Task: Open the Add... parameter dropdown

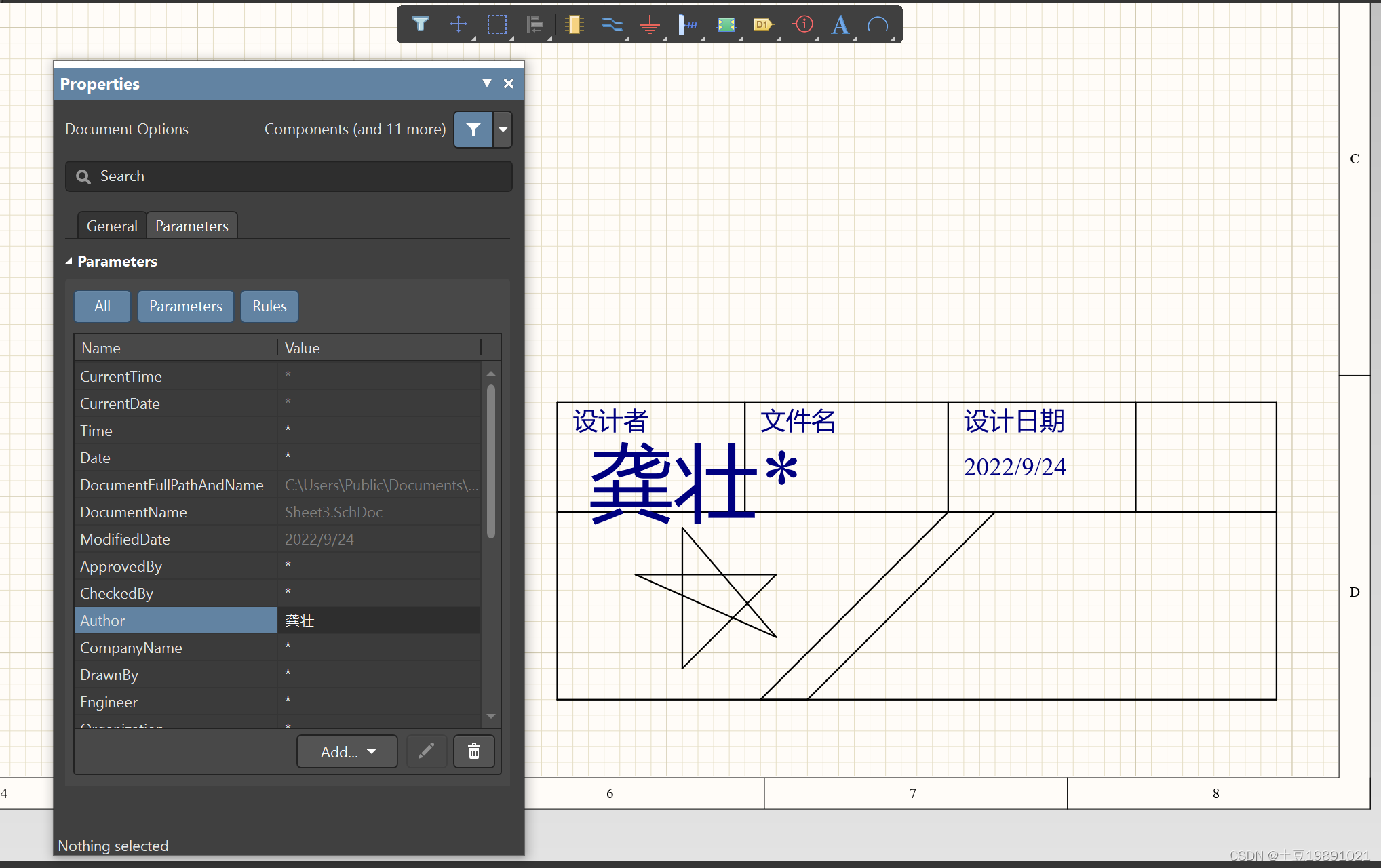Action: [347, 751]
